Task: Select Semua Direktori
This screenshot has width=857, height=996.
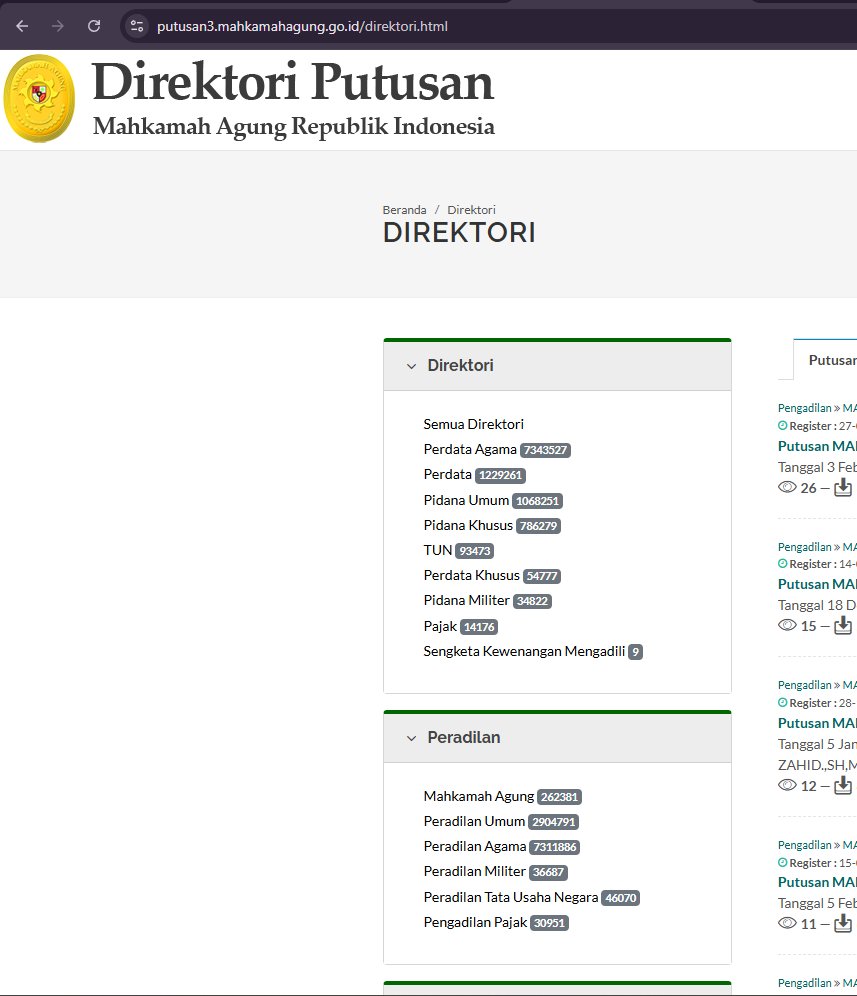Action: point(474,424)
